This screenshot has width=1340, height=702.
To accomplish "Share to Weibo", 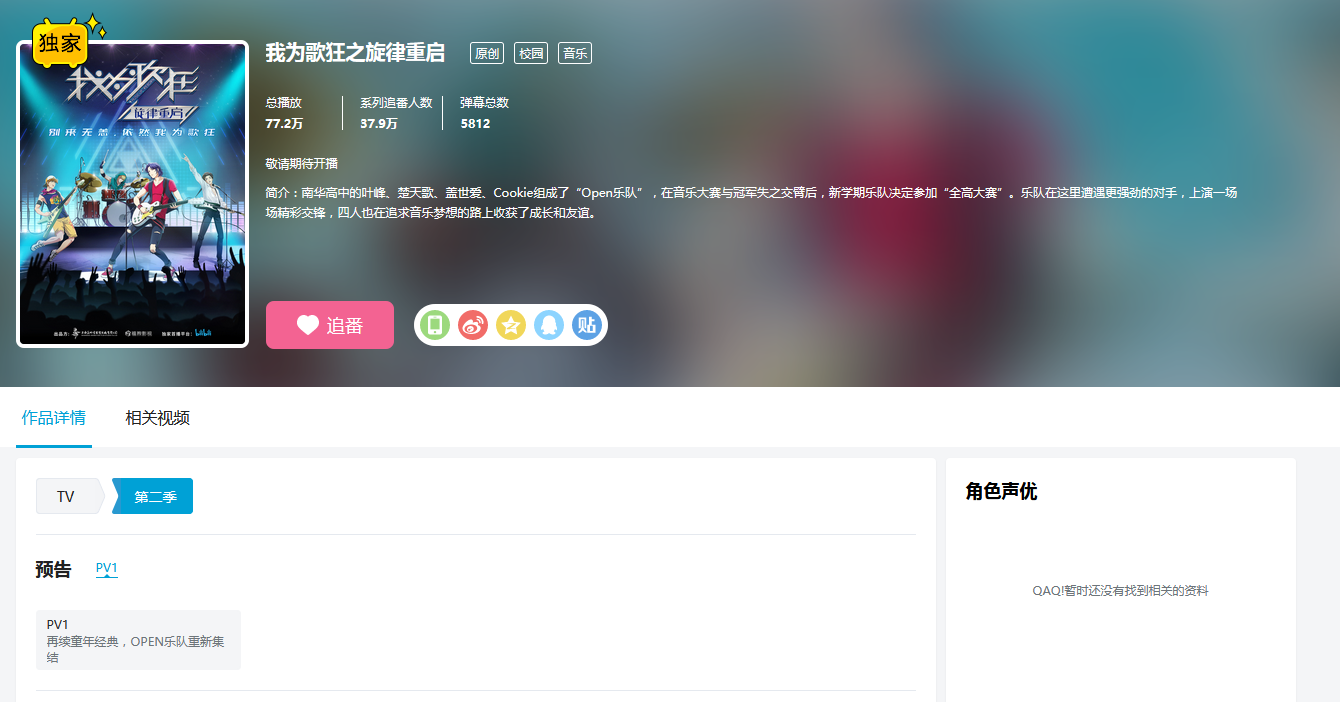I will (x=473, y=324).
